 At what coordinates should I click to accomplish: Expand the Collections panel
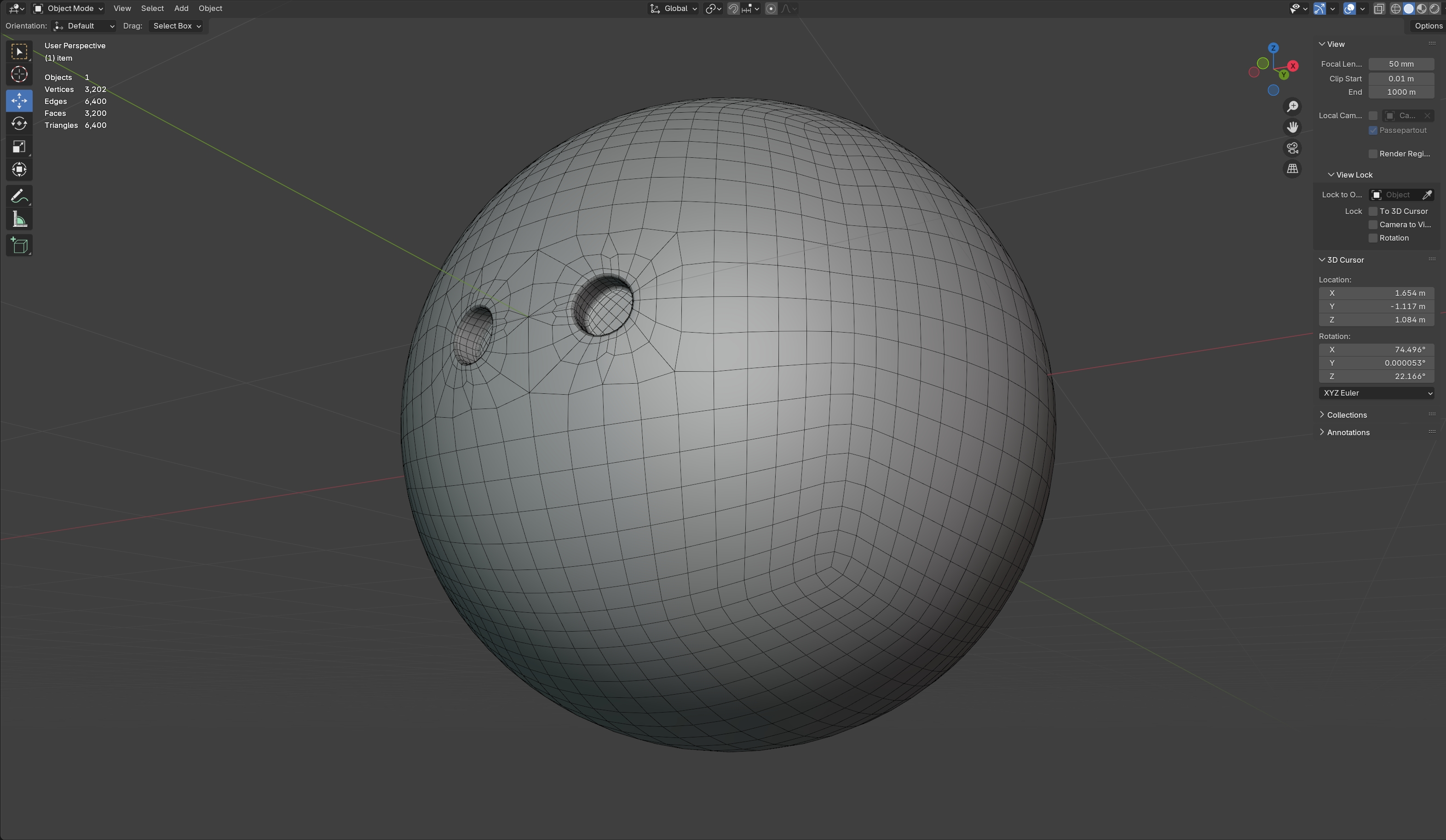1346,415
